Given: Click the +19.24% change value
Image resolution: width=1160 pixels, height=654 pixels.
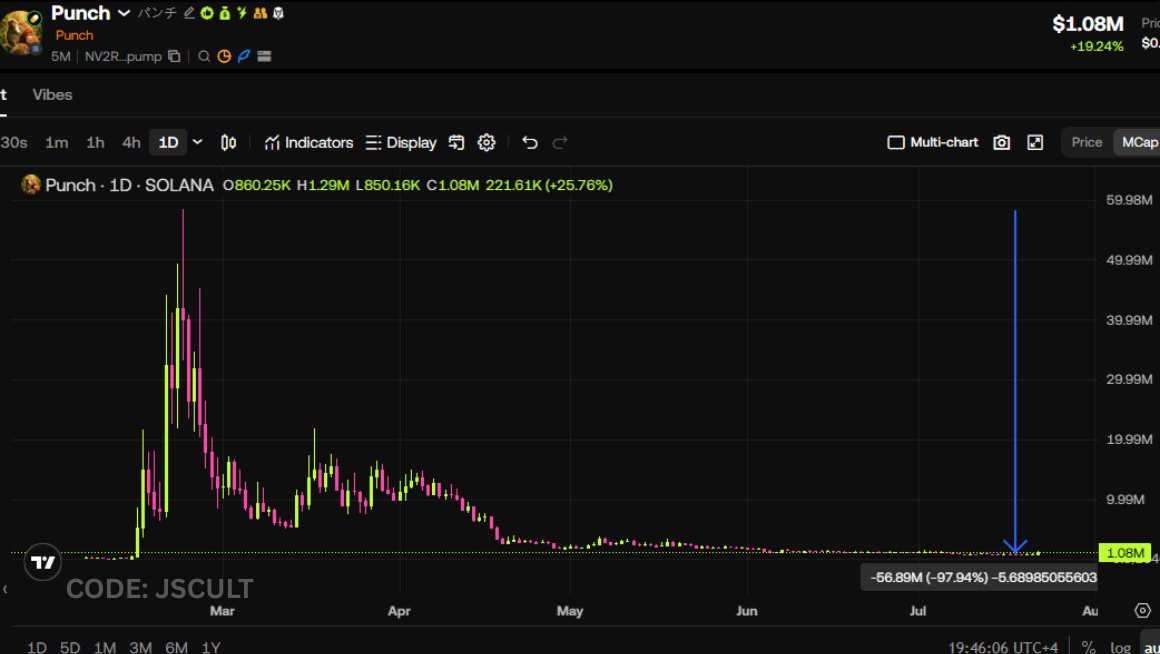Looking at the screenshot, I should click(x=1096, y=46).
